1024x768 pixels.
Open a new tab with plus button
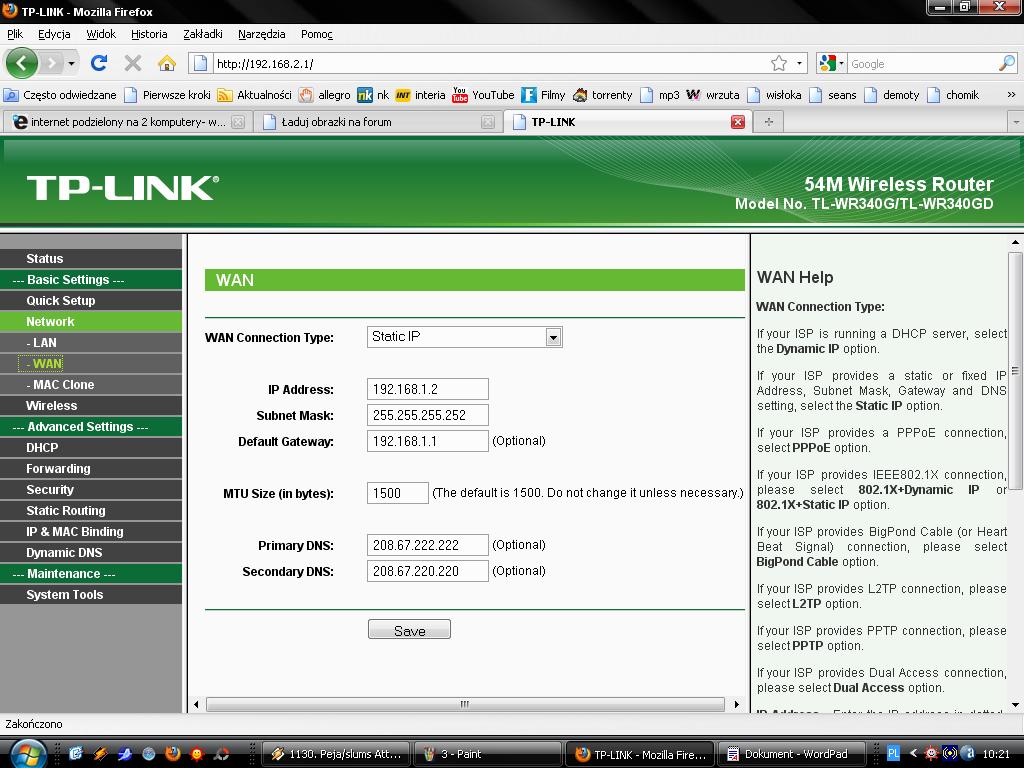pyautogui.click(x=769, y=122)
